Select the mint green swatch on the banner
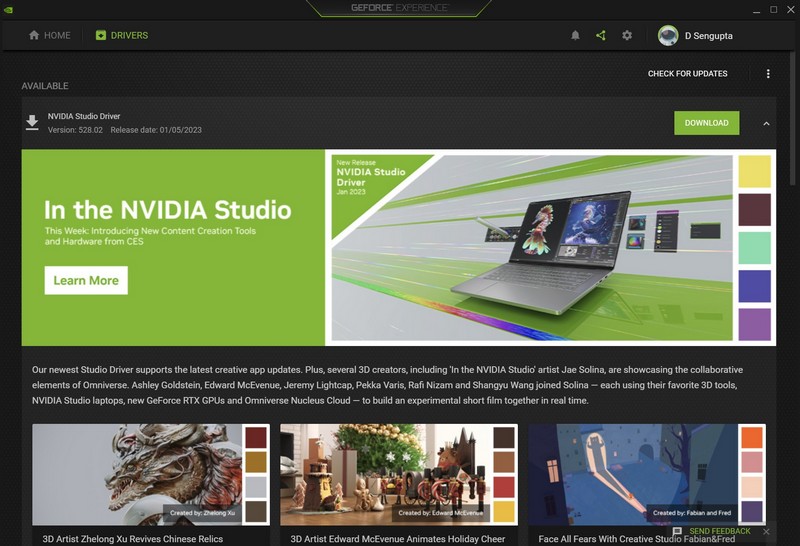This screenshot has height=546, width=800. 755,248
